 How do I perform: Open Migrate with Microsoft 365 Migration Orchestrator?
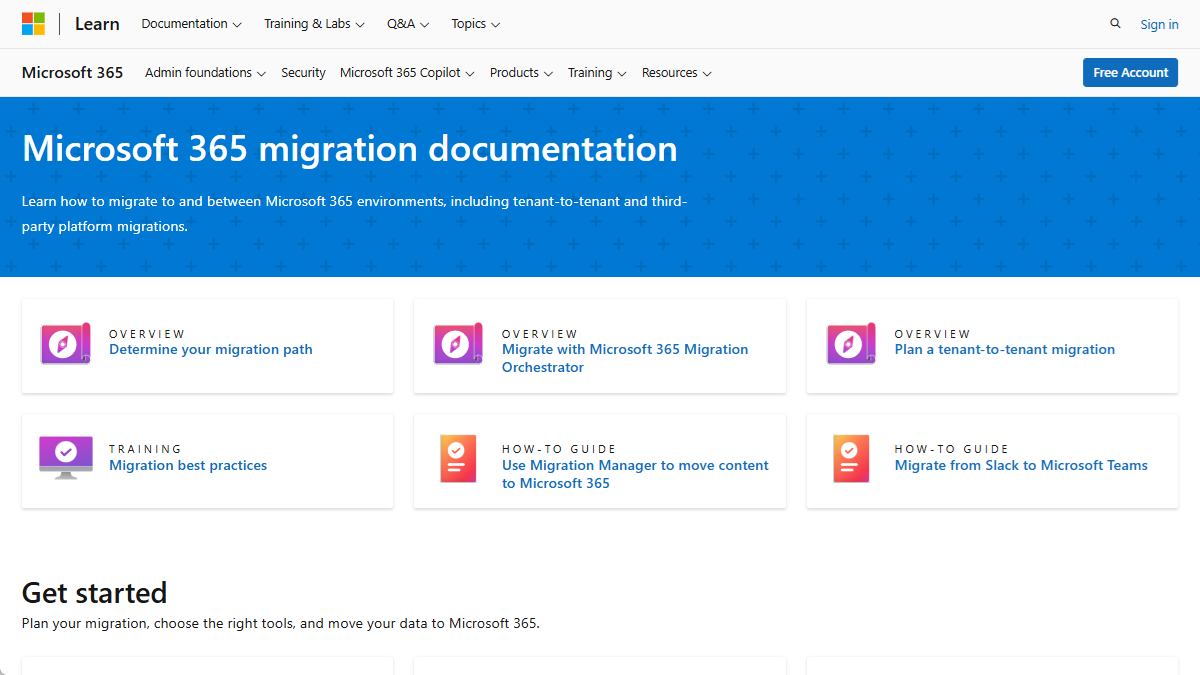625,358
